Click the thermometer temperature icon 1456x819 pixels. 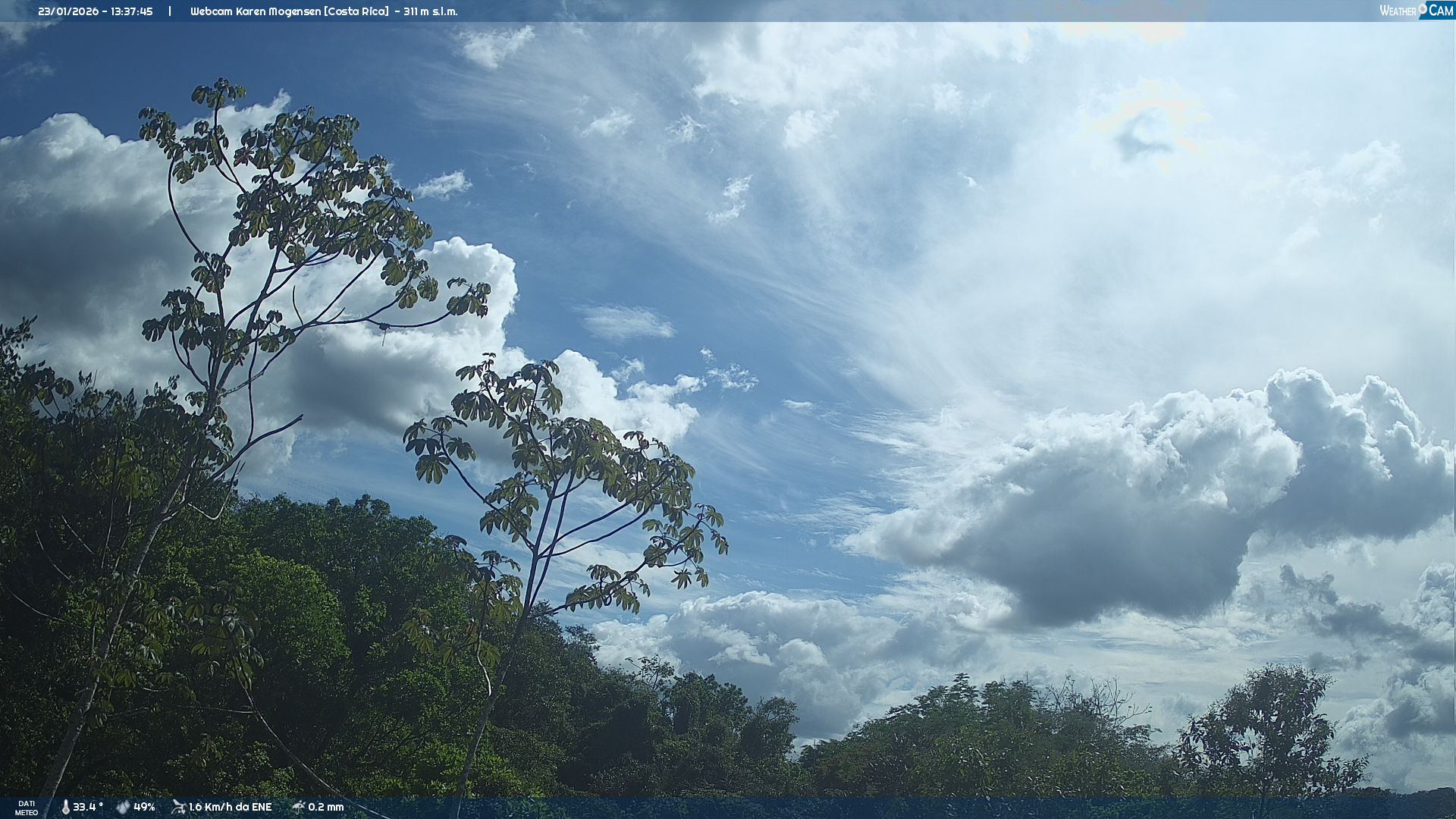click(65, 807)
